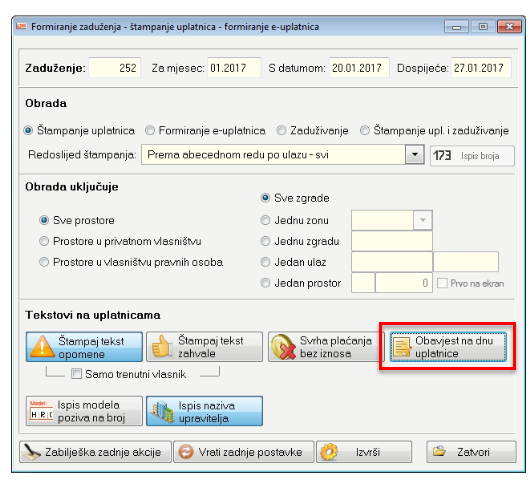Click the Zaduženje number field
Screen dimensions: 531x483
114,68
